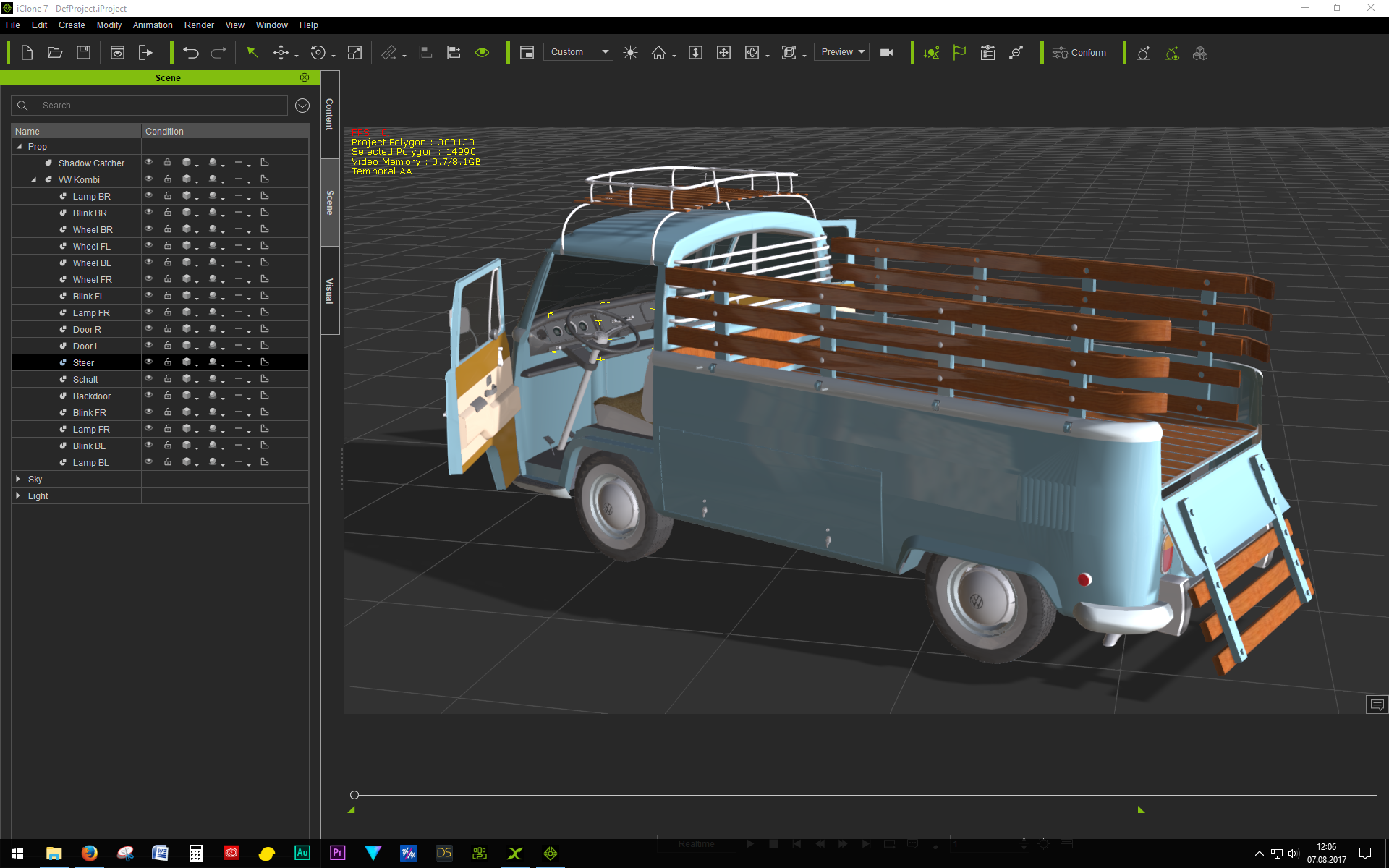1389x868 pixels.
Task: Open the Windows notification center icon
Action: (1365, 854)
